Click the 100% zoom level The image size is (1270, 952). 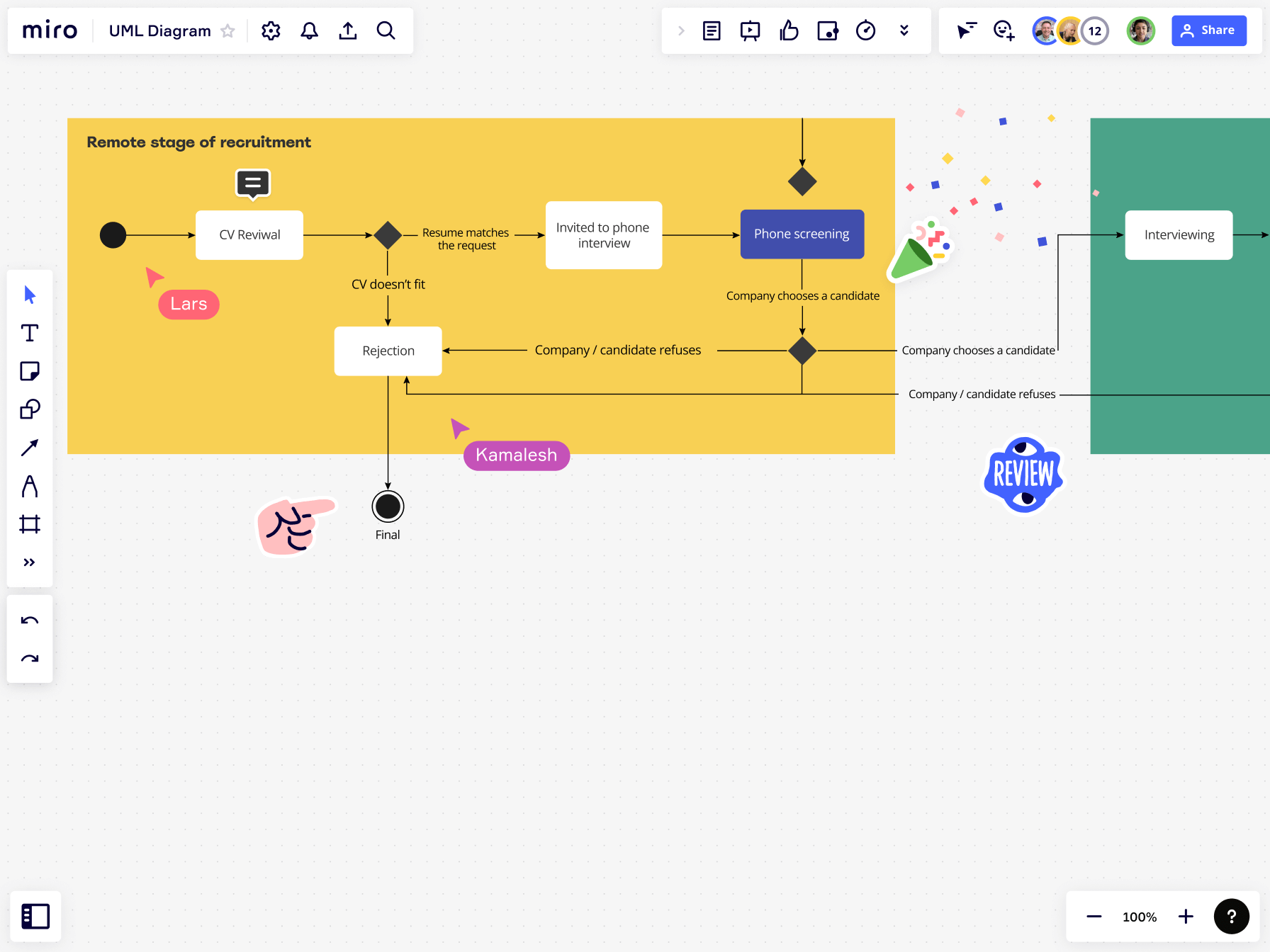1140,917
